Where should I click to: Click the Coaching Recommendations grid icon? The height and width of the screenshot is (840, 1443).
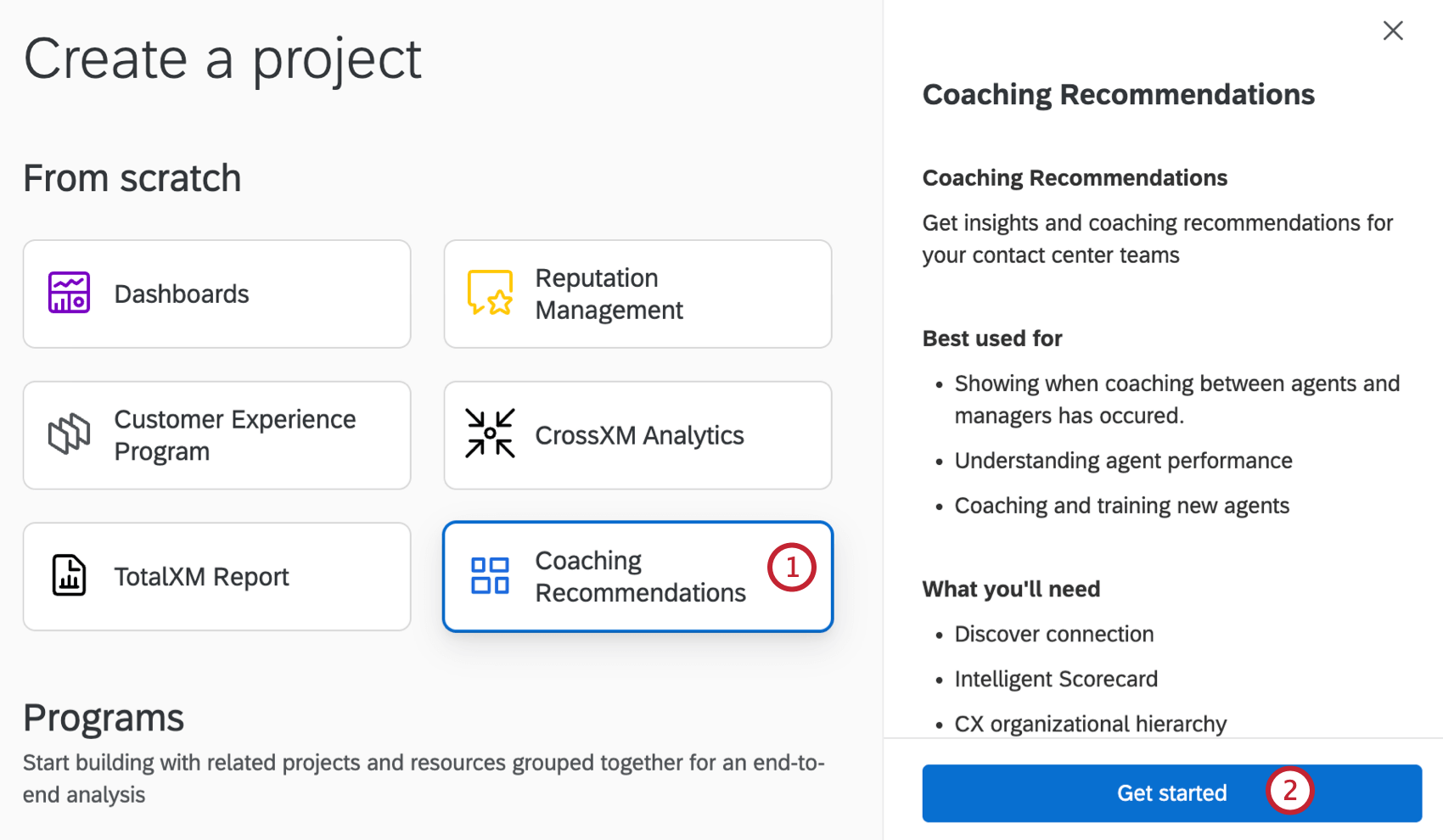(x=491, y=576)
